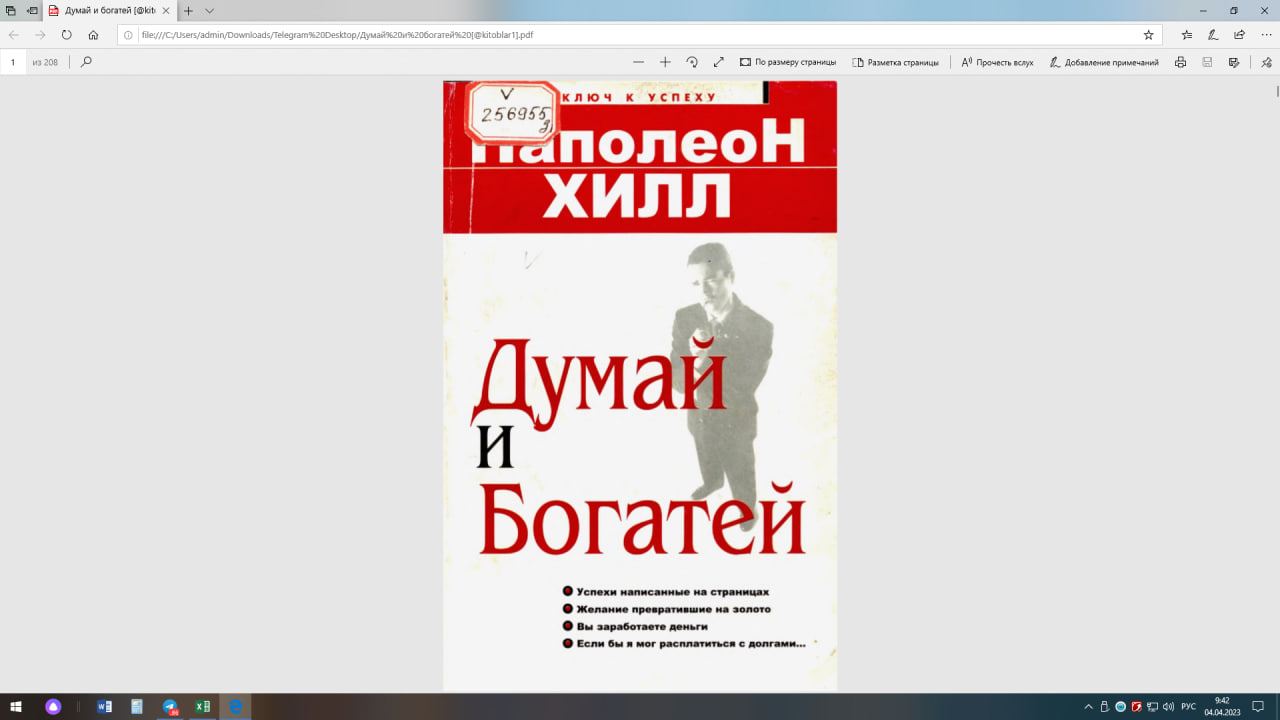Toggle Разметка страницы page layout mode
Image resolution: width=1280 pixels, height=720 pixels.
(897, 61)
